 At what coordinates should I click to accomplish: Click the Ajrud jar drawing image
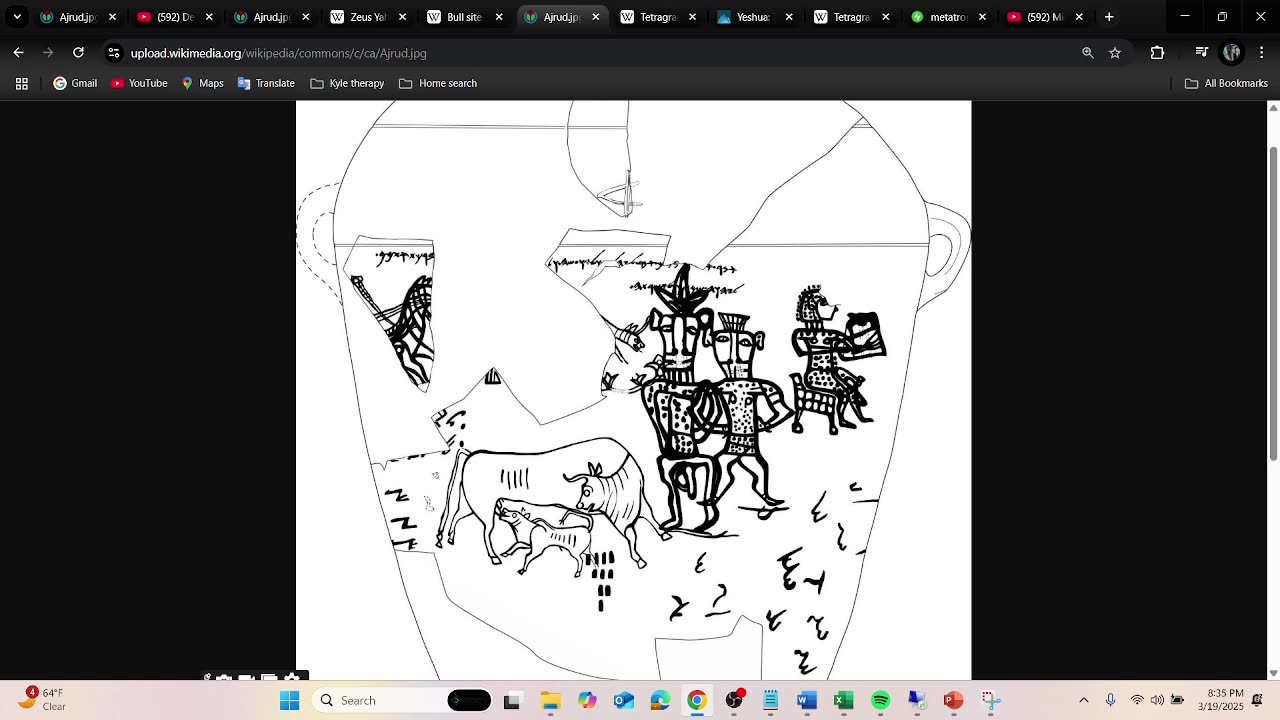[633, 390]
